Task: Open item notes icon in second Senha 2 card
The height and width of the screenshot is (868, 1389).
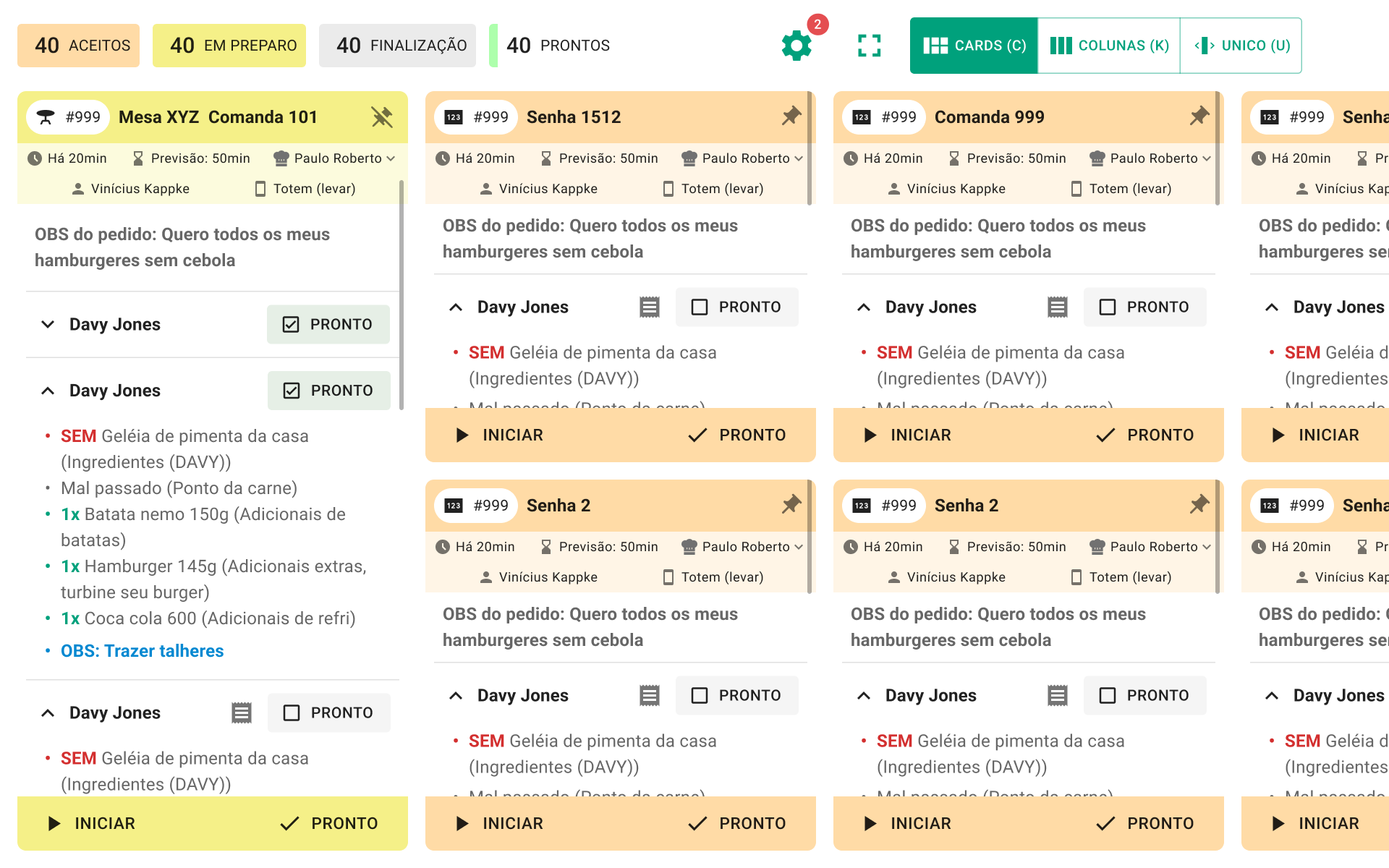Action: [1057, 696]
